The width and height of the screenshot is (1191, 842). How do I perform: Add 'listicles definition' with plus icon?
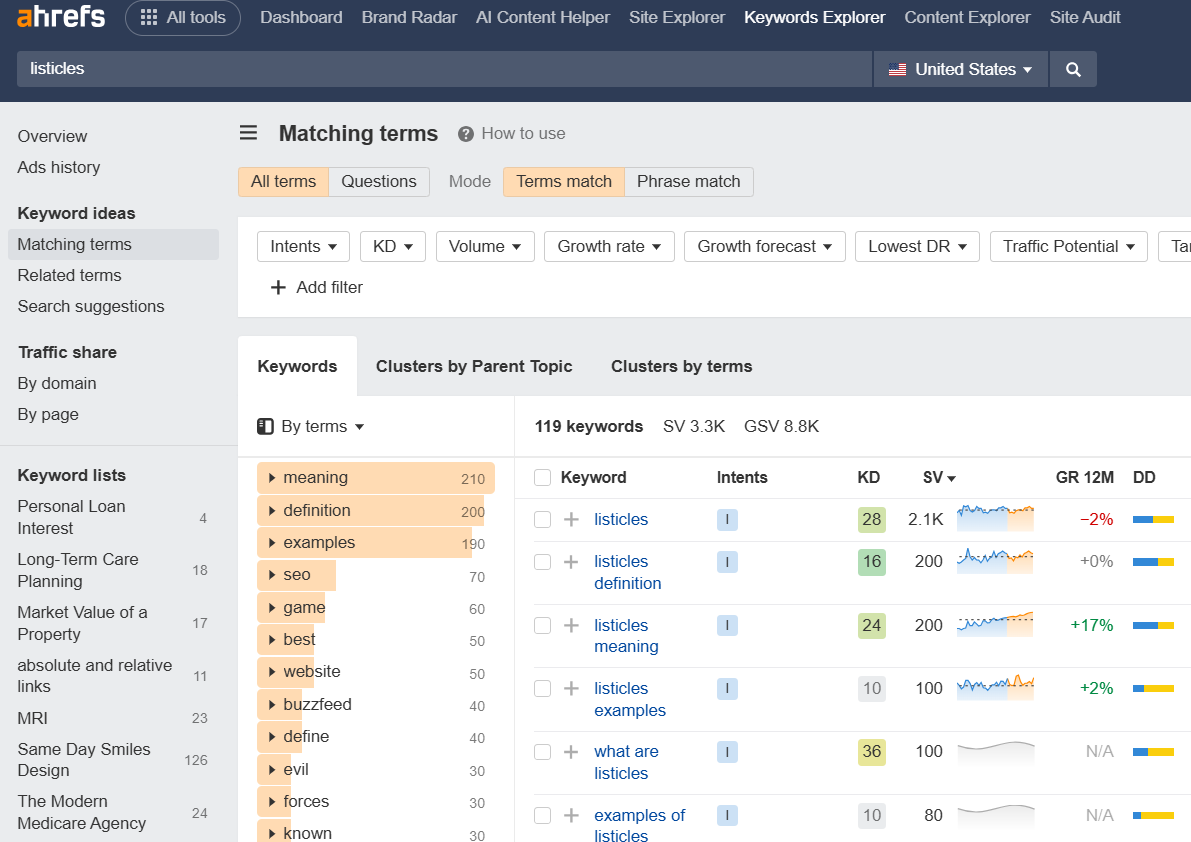coord(571,562)
